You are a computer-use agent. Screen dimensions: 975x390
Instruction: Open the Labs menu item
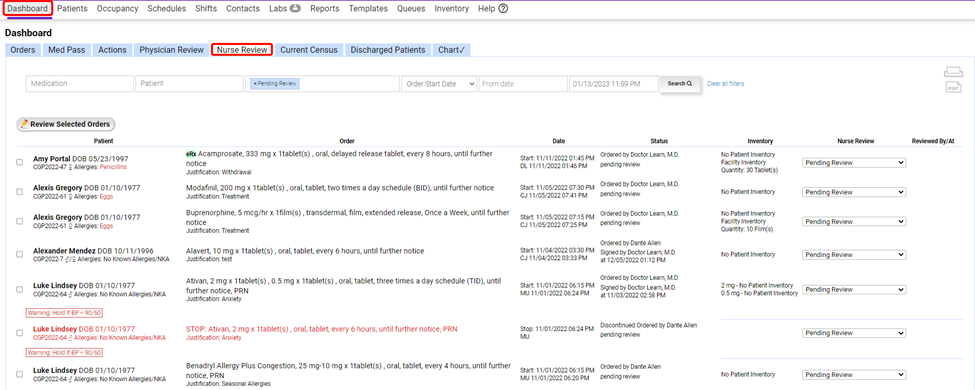[285, 9]
